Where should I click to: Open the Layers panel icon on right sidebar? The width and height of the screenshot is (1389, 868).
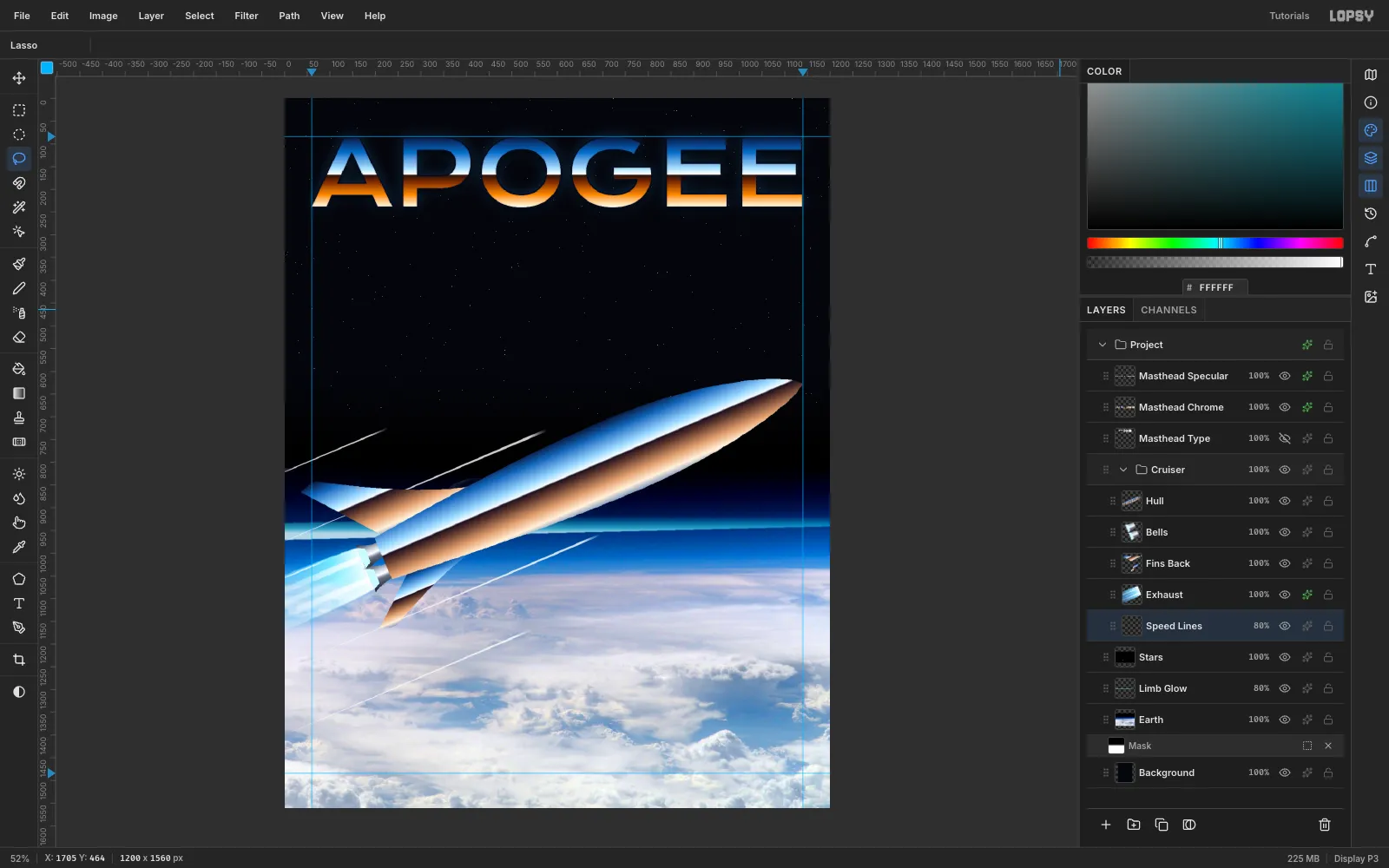point(1371,158)
